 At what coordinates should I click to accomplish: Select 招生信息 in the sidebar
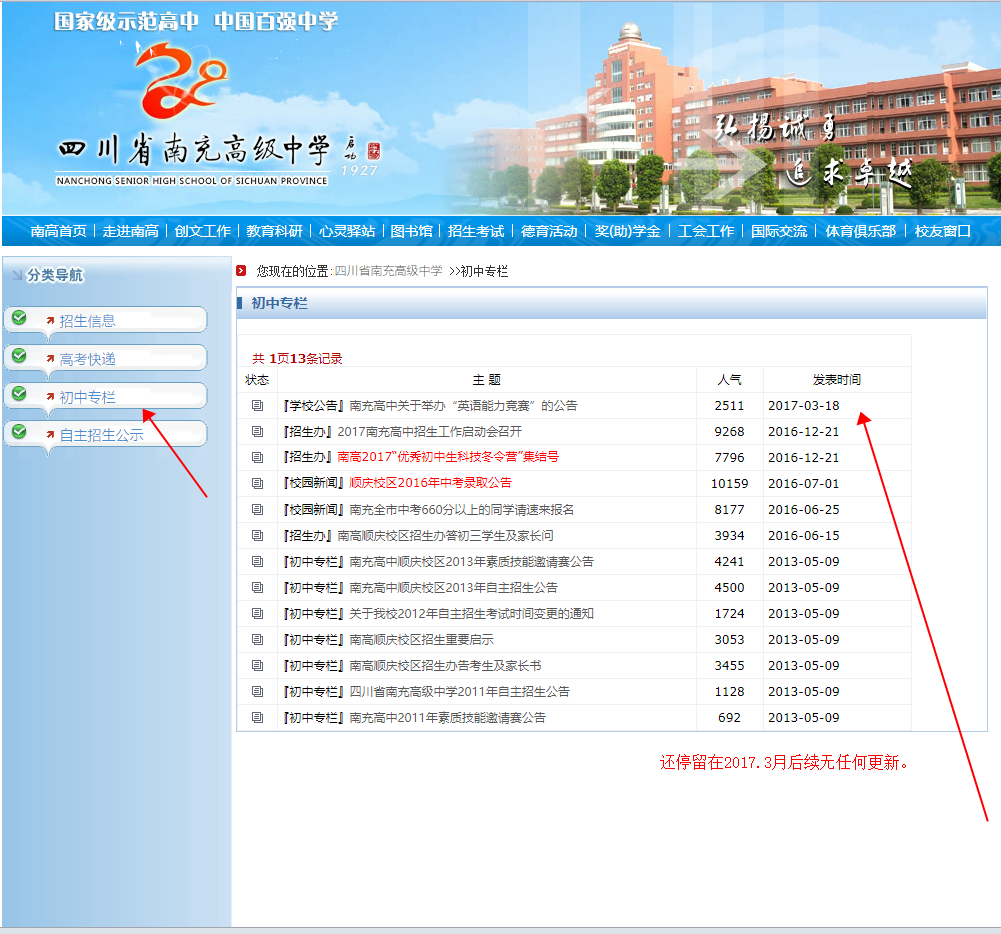click(87, 321)
